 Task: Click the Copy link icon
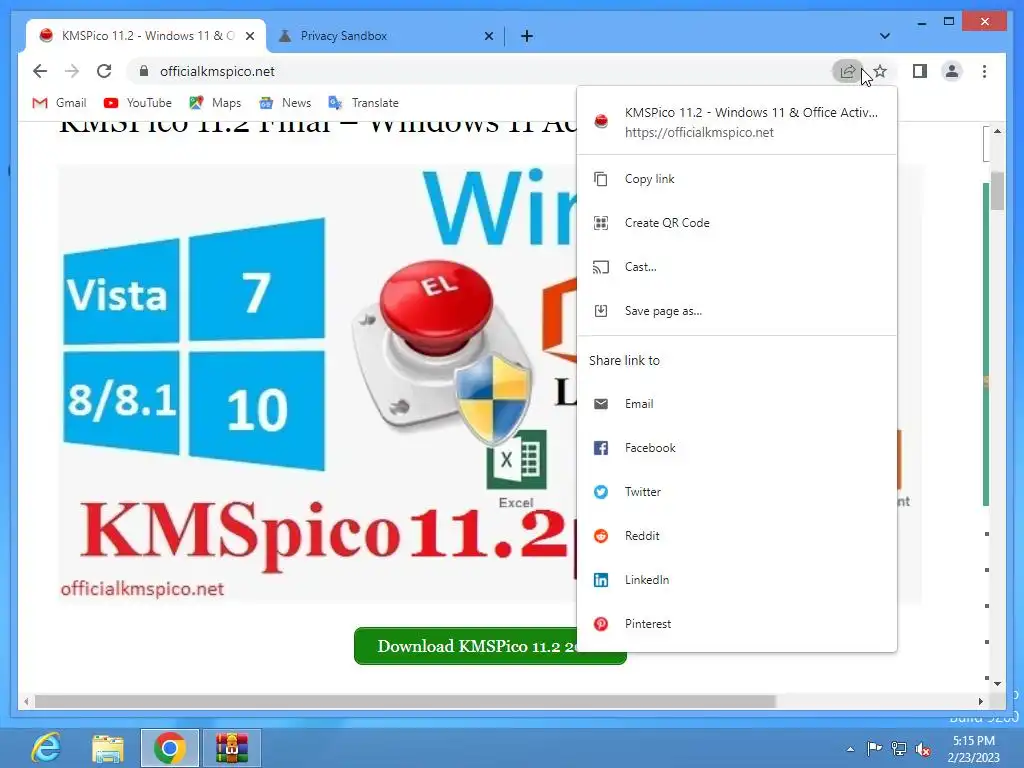[x=601, y=179]
